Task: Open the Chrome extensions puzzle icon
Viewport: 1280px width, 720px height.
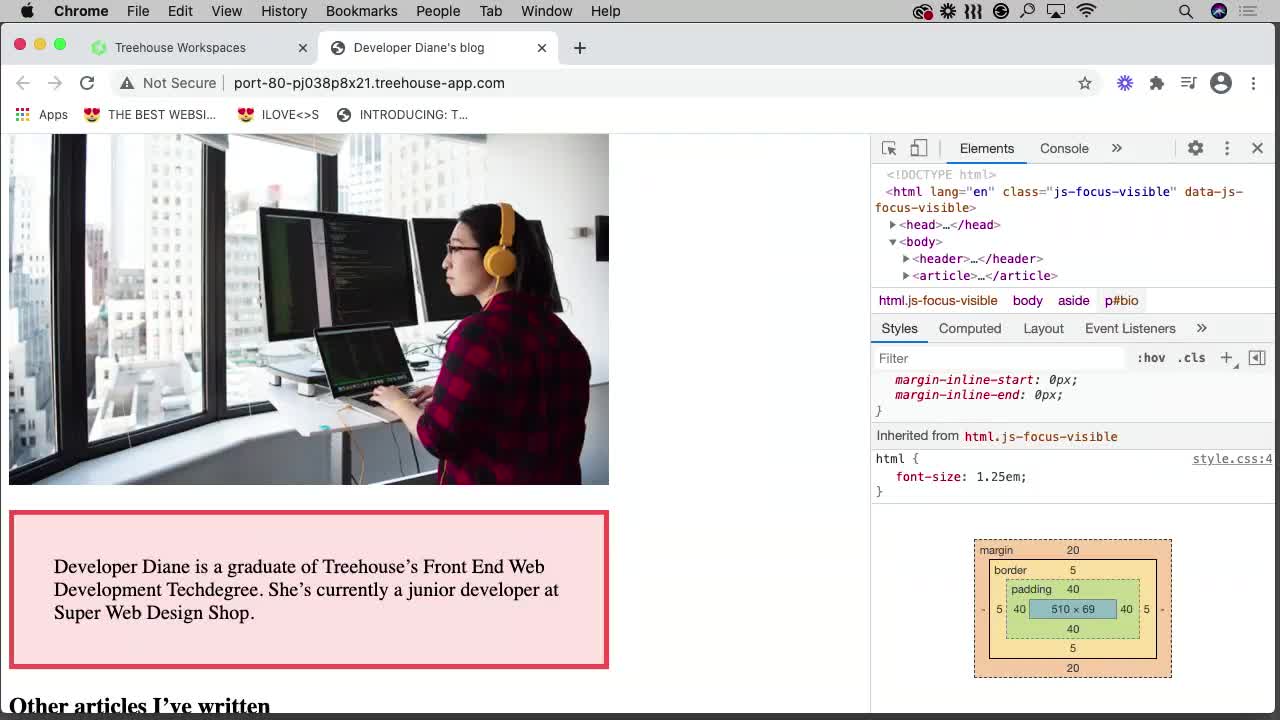Action: click(x=1157, y=84)
